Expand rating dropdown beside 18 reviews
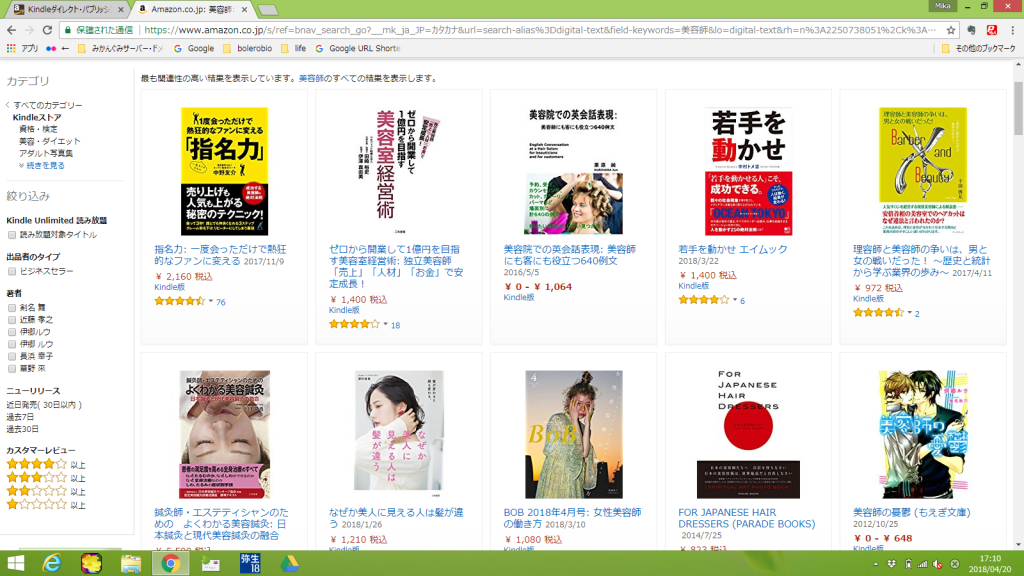The width and height of the screenshot is (1024, 576). 385,324
